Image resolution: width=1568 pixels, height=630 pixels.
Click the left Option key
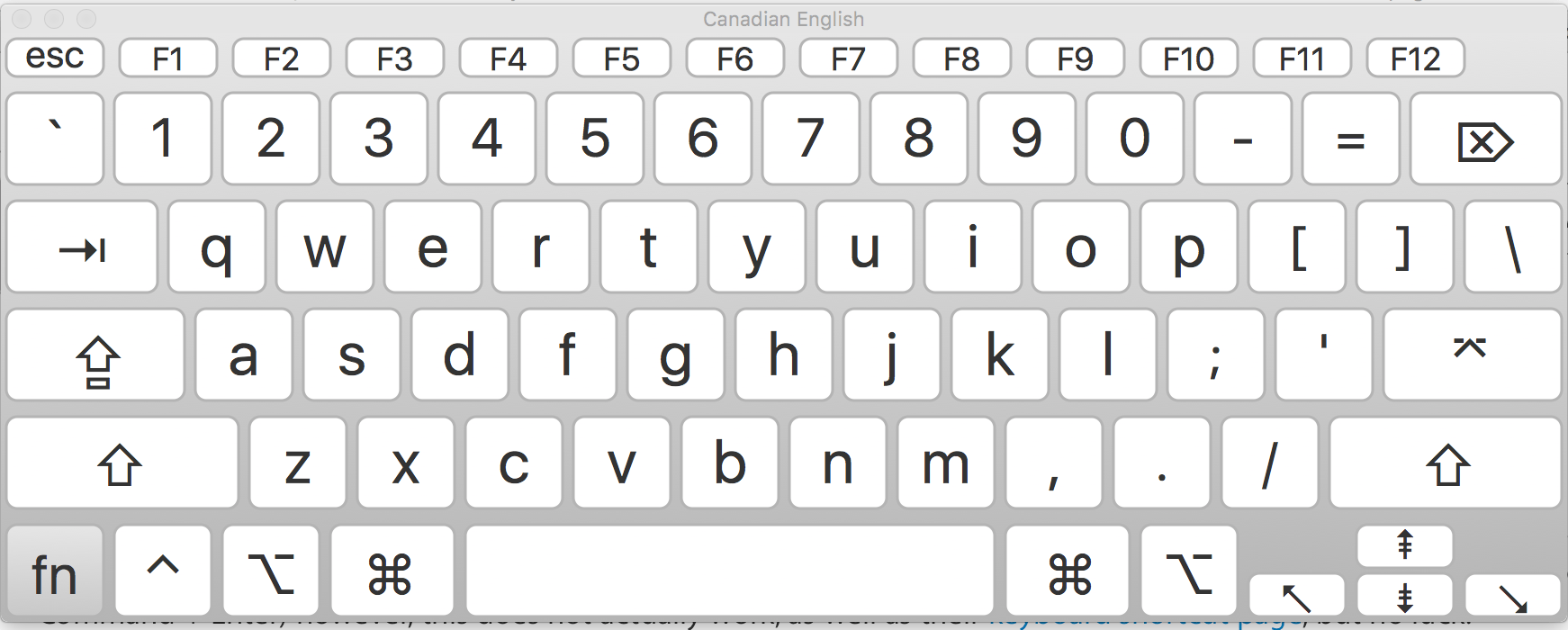click(x=271, y=571)
